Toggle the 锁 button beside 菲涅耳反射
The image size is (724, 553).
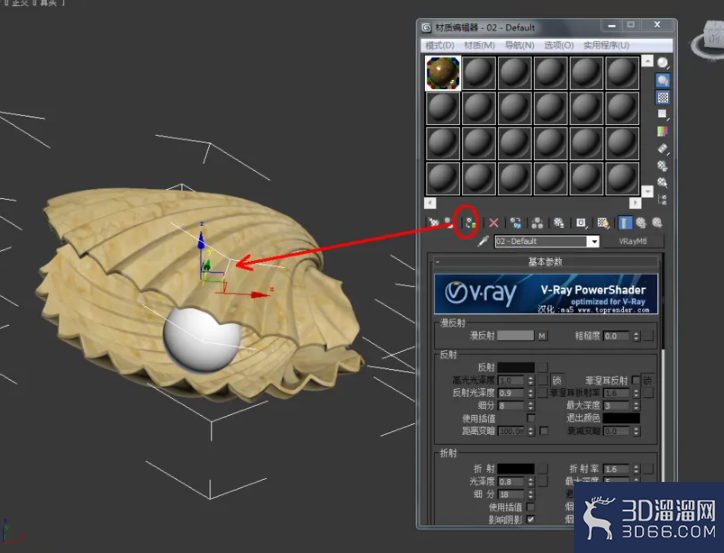(x=647, y=380)
